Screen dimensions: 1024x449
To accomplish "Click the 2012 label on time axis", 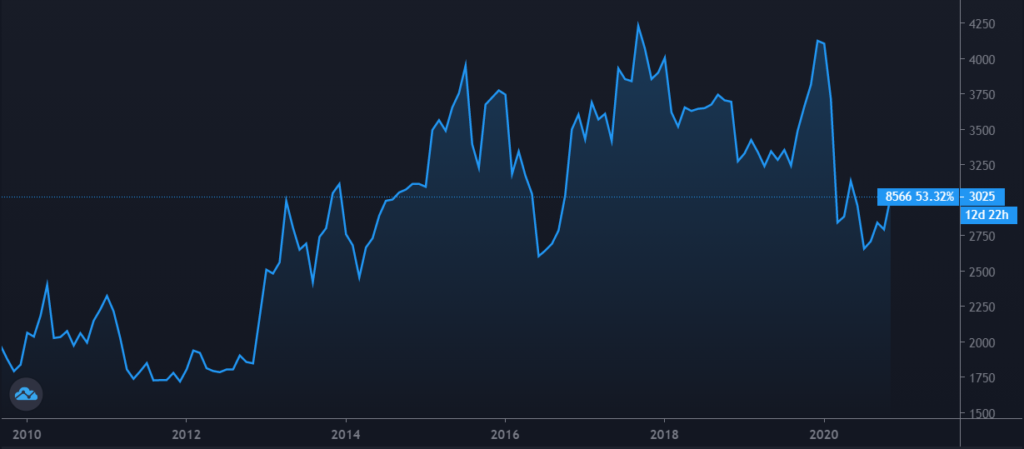I will (x=186, y=433).
